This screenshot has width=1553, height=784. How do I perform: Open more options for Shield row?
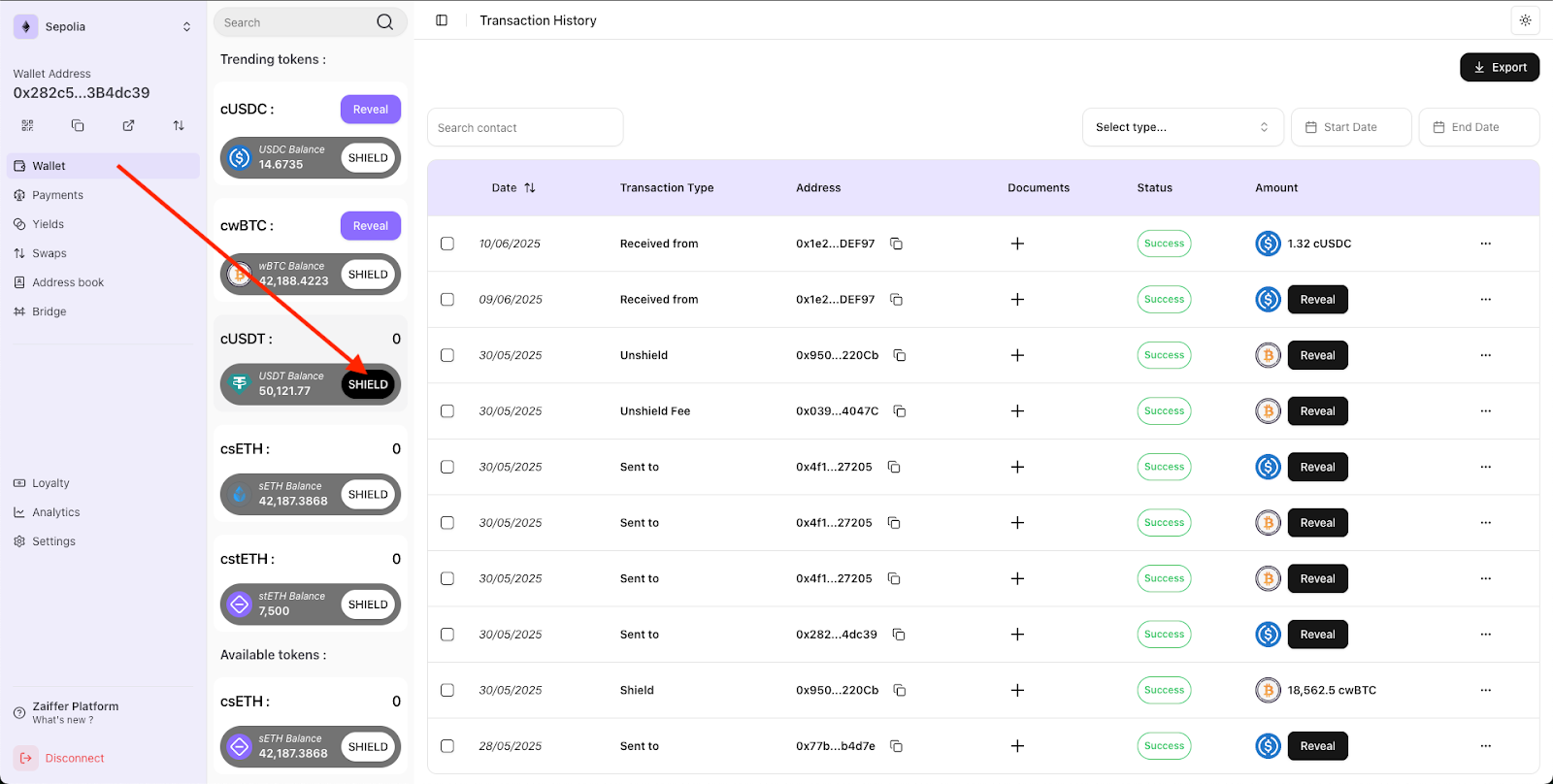click(1485, 690)
